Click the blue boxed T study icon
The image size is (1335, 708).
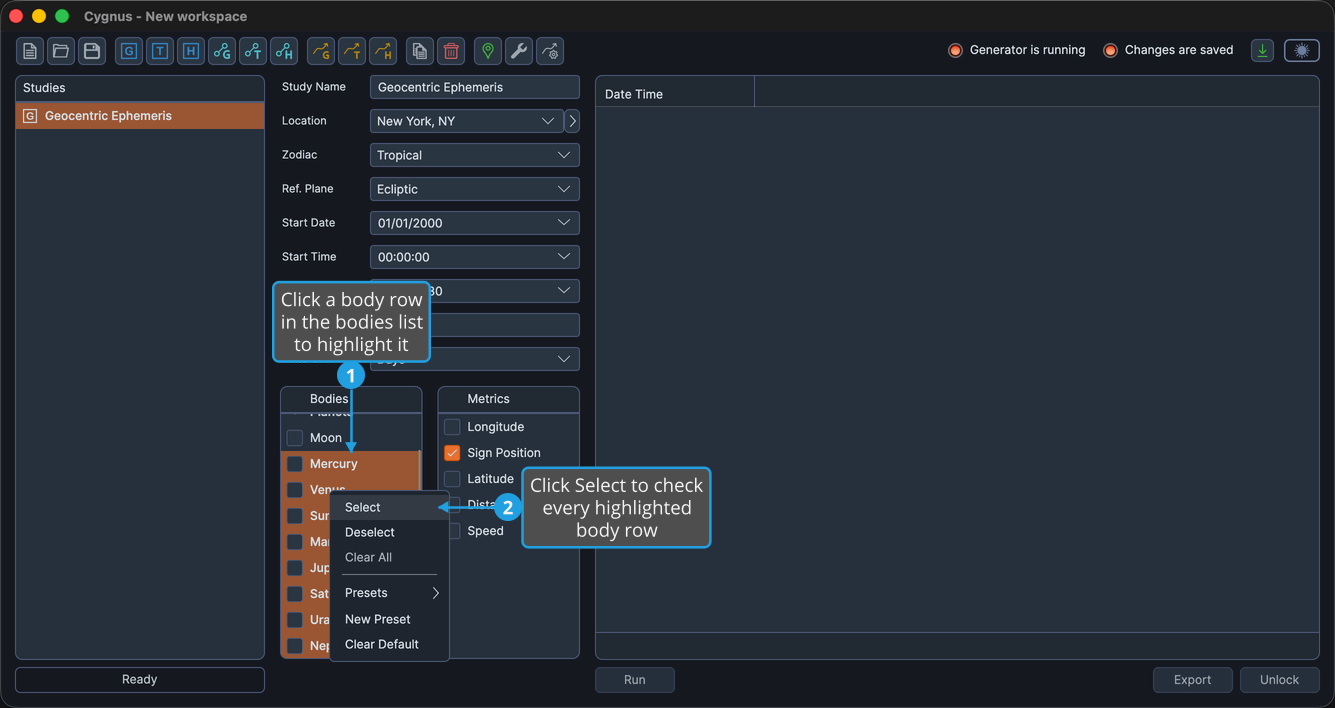click(160, 51)
